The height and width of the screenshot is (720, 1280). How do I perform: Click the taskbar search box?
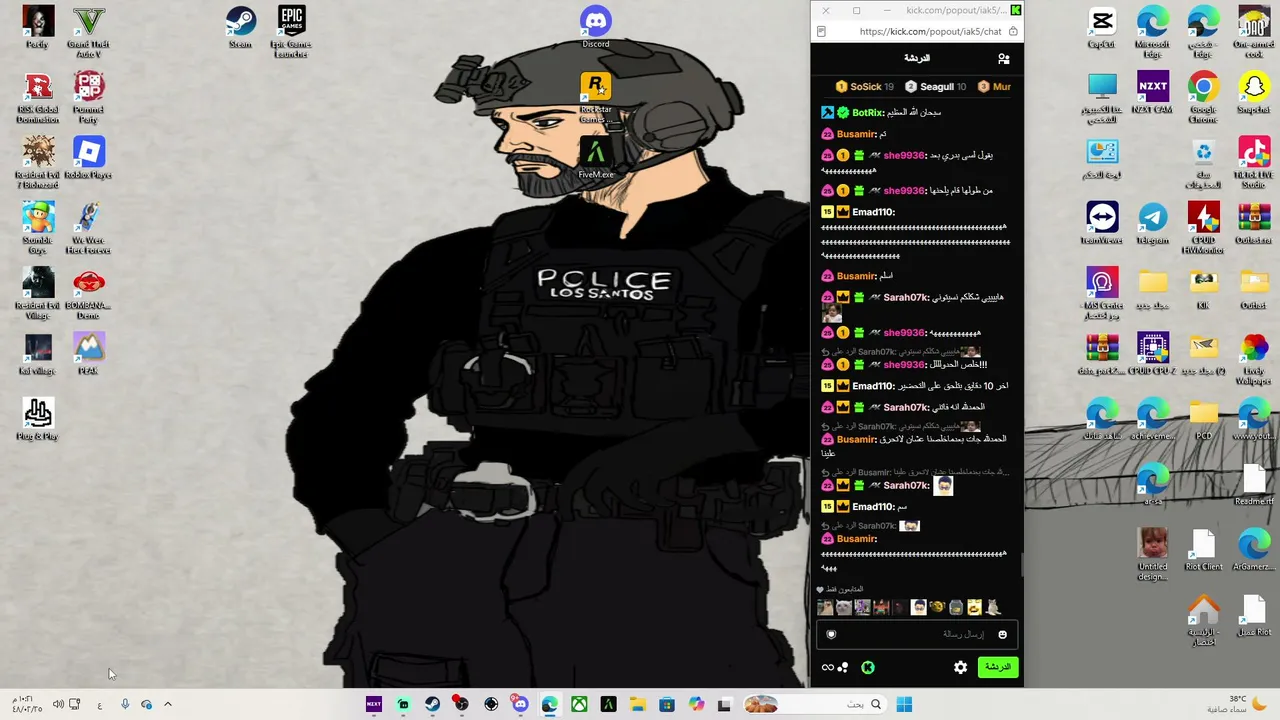click(815, 705)
